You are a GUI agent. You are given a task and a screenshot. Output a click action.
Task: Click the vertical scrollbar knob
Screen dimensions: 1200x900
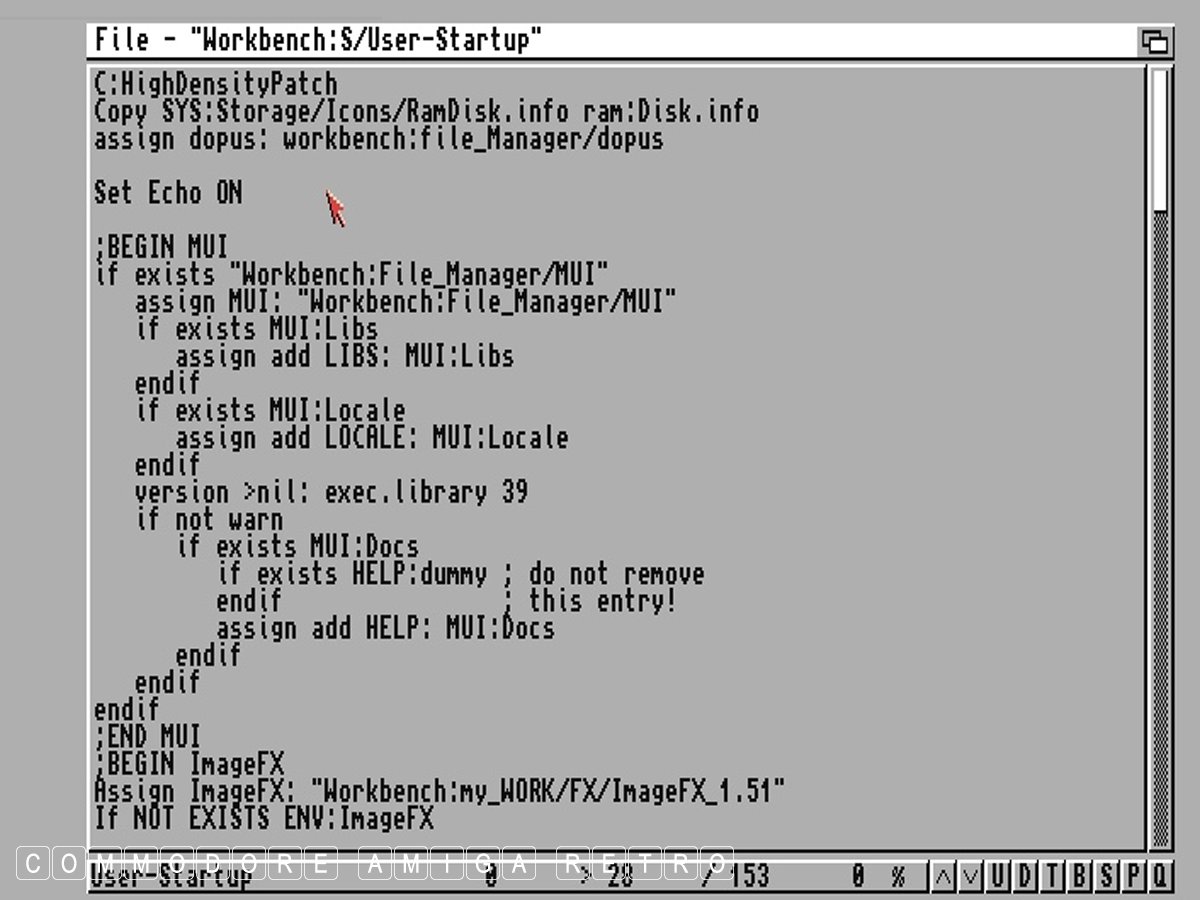1159,140
